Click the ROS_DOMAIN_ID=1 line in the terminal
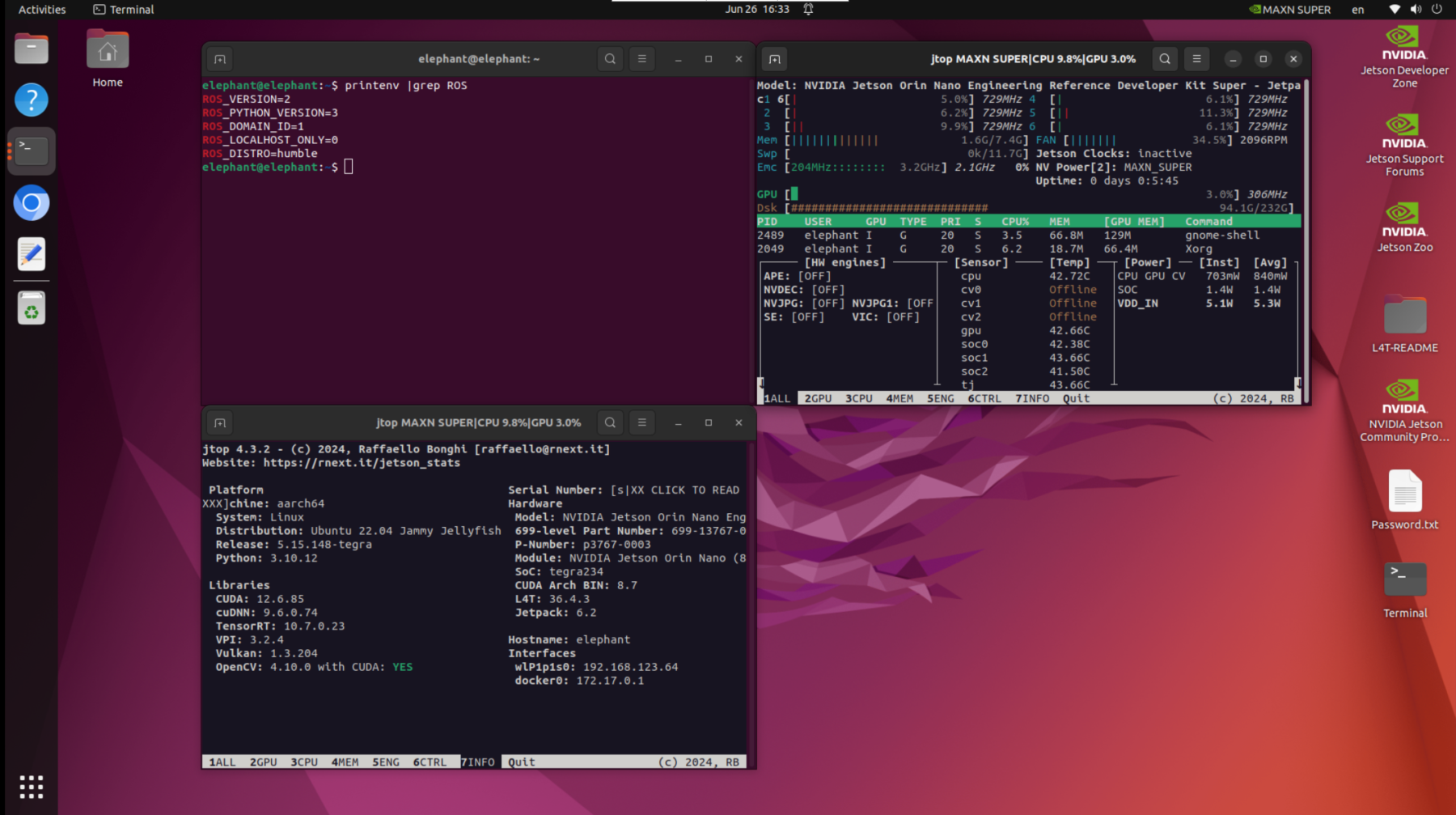 (253, 126)
